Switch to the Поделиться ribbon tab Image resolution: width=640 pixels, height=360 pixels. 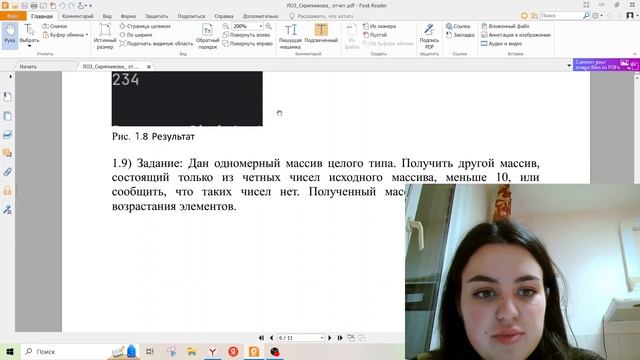(191, 16)
